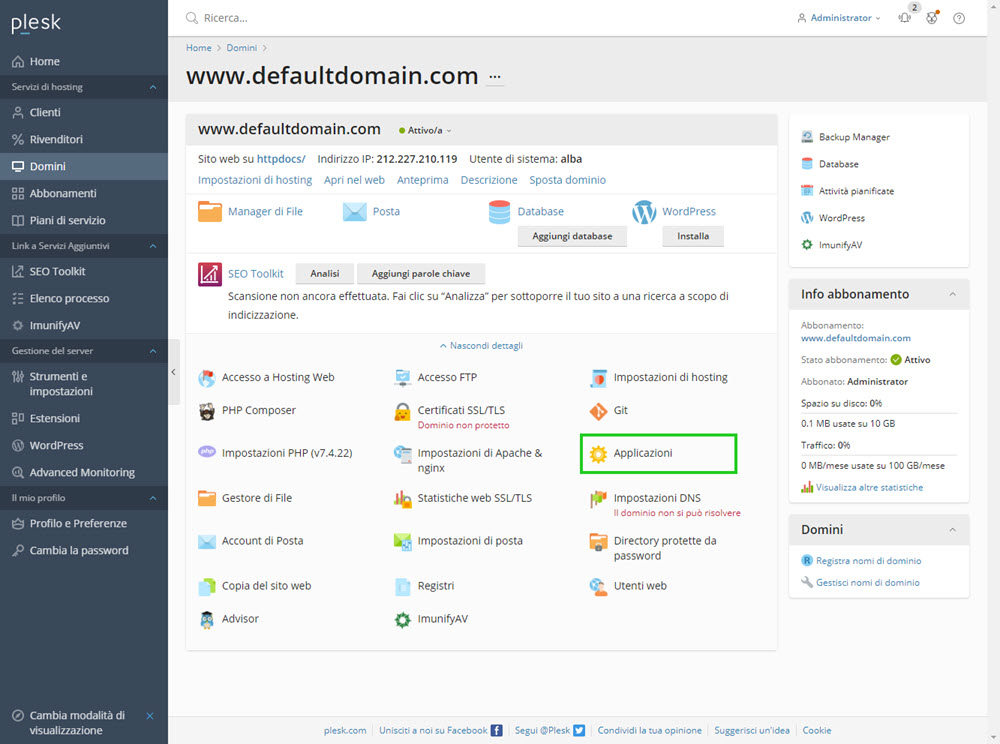The image size is (1000, 744).
Task: Collapse the Gestione del server sidebar section
Action: 153,351
